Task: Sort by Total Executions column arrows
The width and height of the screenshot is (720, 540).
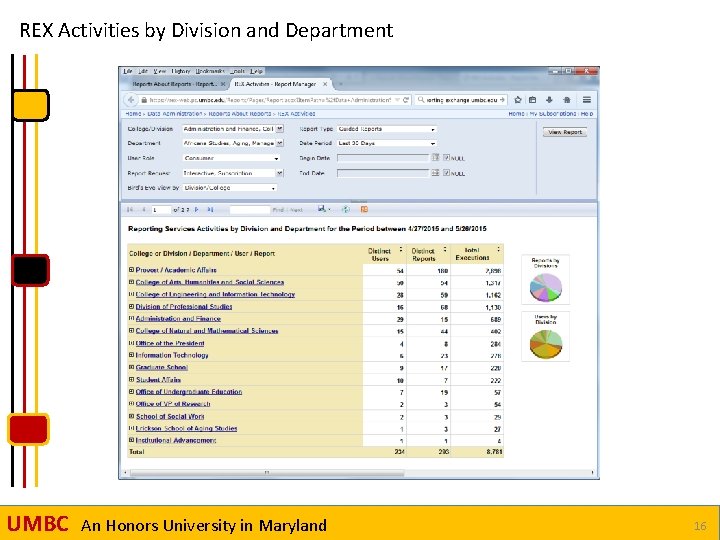Action: click(499, 249)
